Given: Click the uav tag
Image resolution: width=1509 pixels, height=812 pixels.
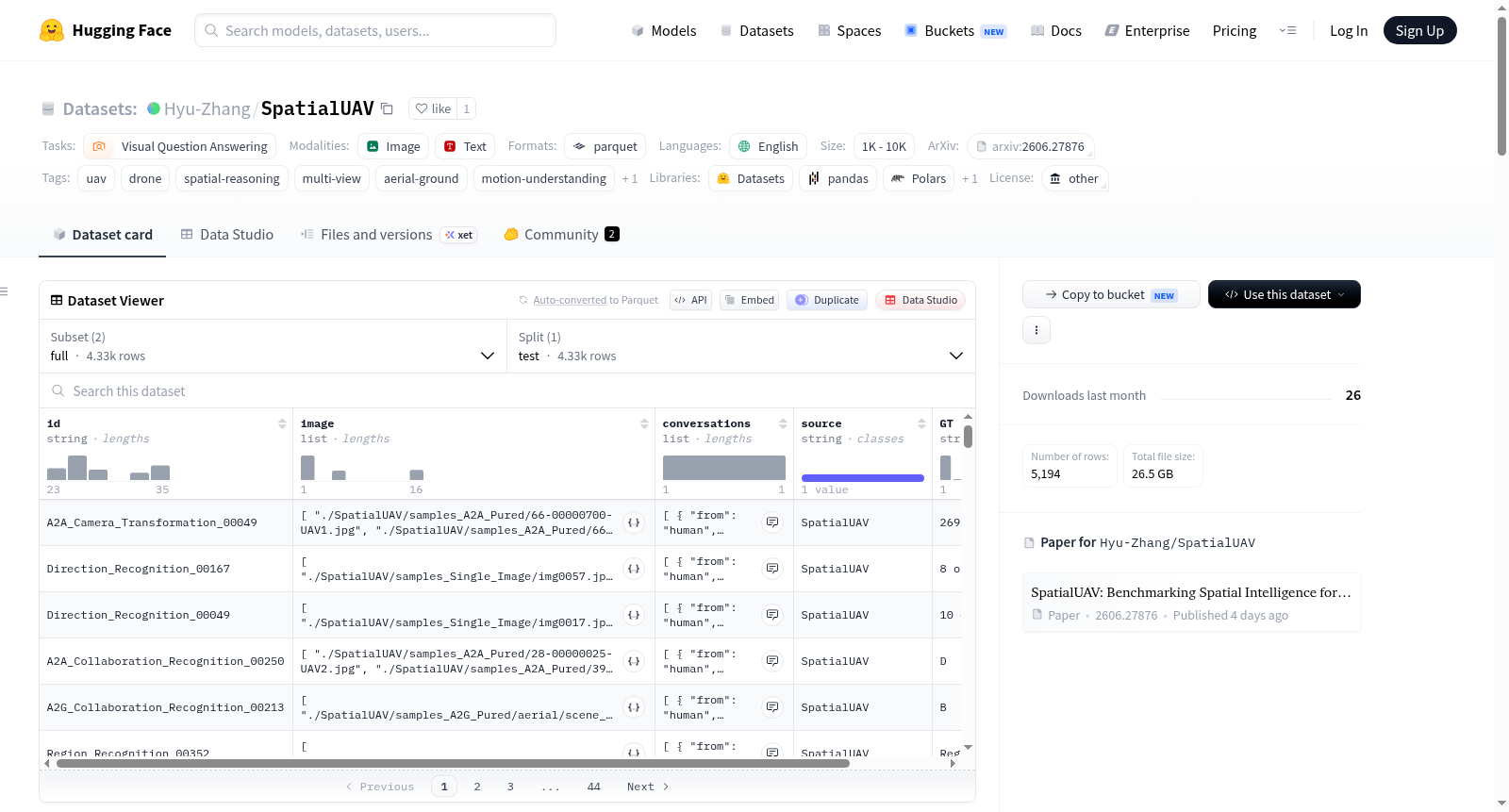Looking at the screenshot, I should 96,178.
